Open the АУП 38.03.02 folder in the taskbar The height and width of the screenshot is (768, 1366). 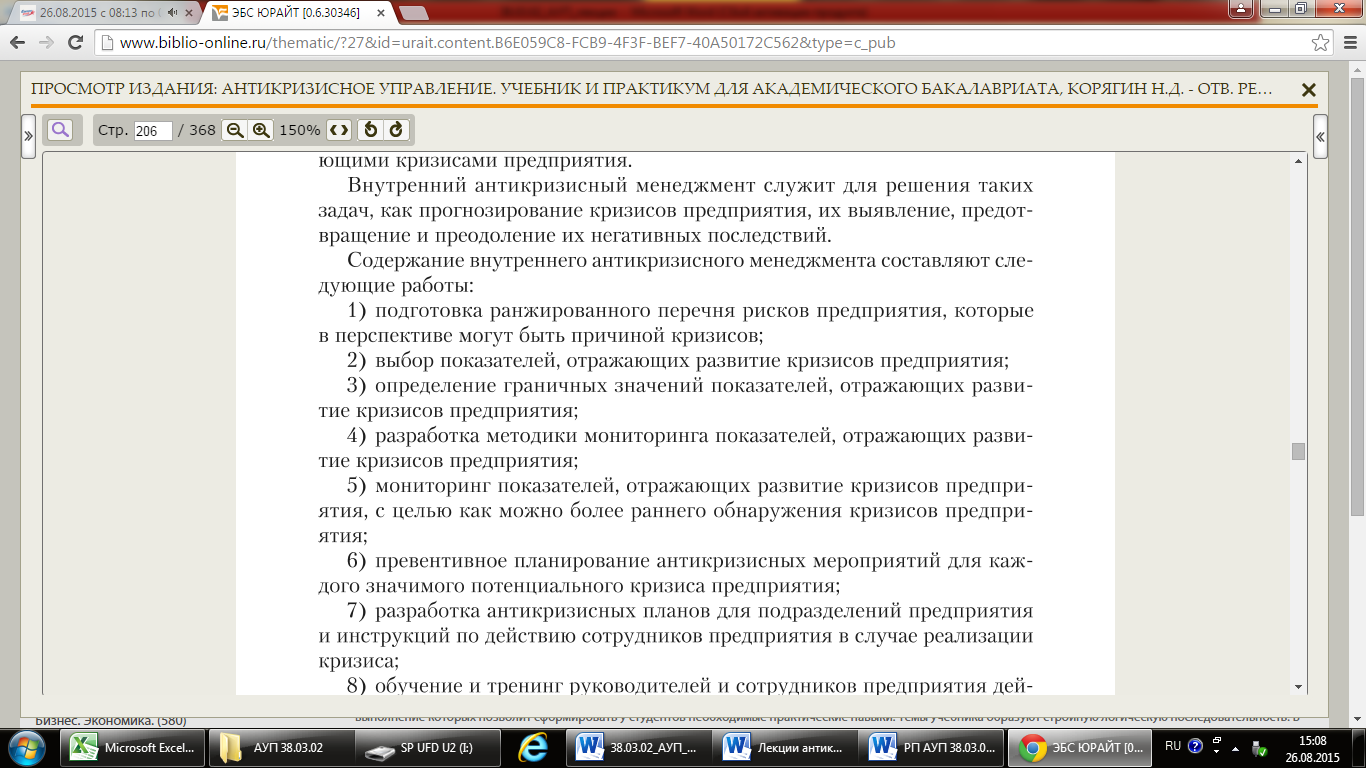tap(281, 747)
